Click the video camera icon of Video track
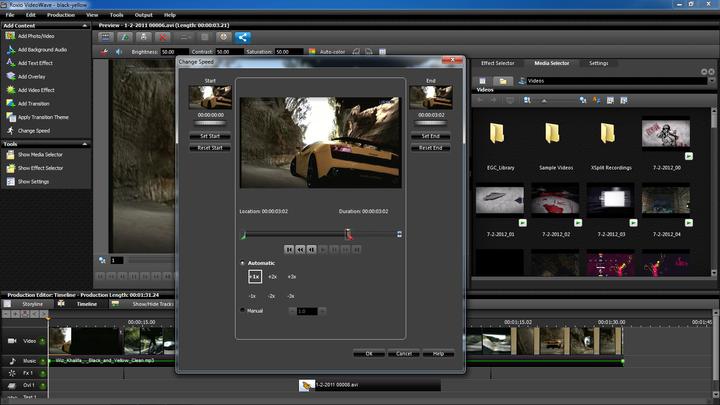Viewport: 720px width, 405px height. [12, 341]
